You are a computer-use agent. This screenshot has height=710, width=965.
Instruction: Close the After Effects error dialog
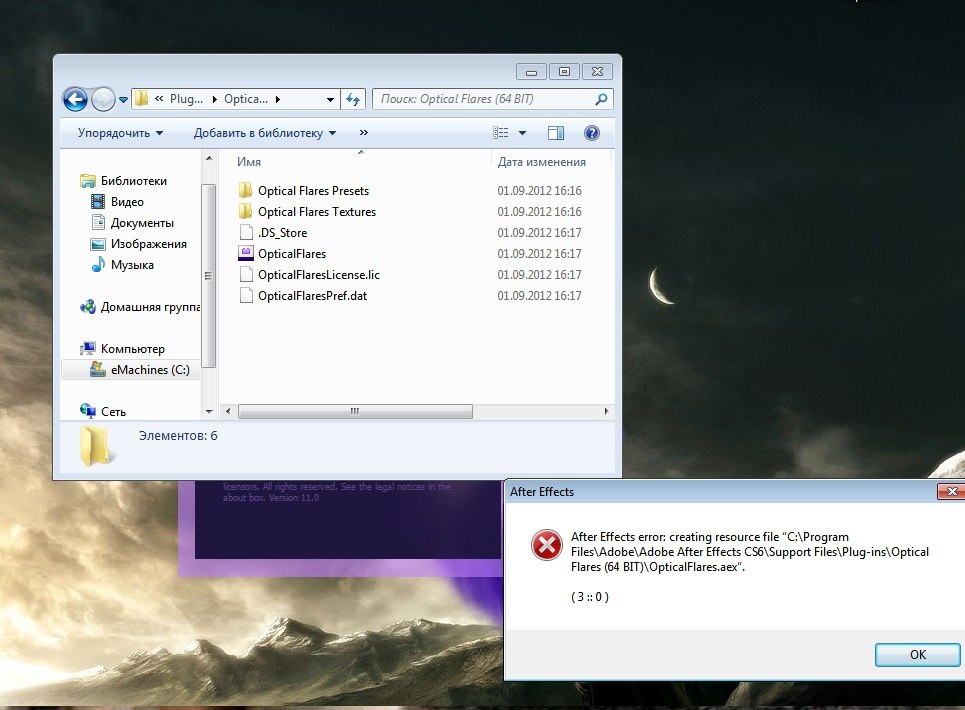(x=951, y=491)
